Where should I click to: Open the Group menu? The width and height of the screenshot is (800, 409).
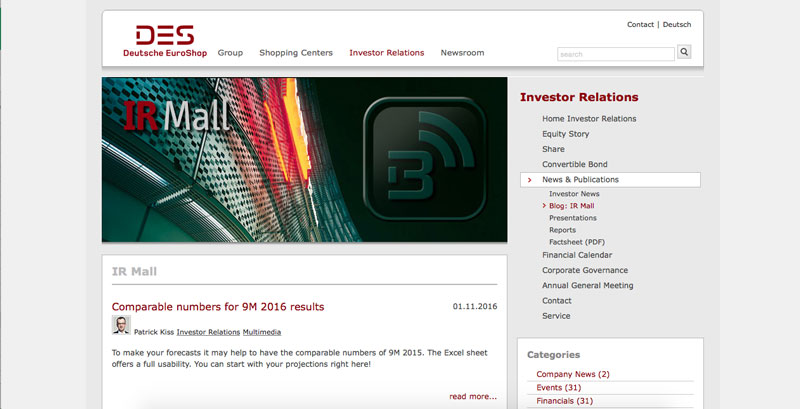[230, 53]
